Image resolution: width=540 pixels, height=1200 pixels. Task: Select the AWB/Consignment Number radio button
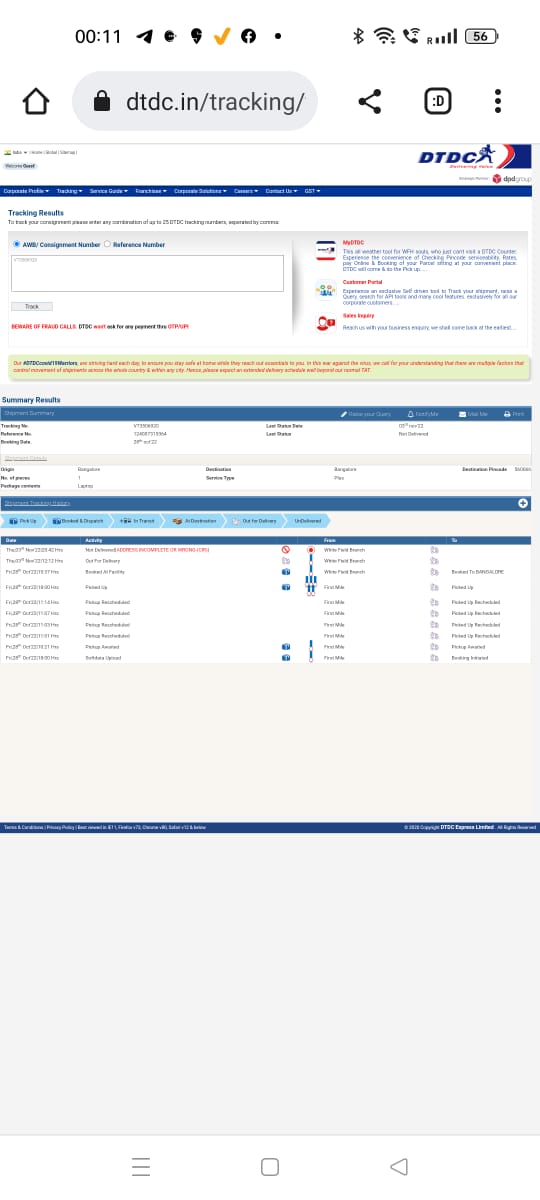[16, 244]
